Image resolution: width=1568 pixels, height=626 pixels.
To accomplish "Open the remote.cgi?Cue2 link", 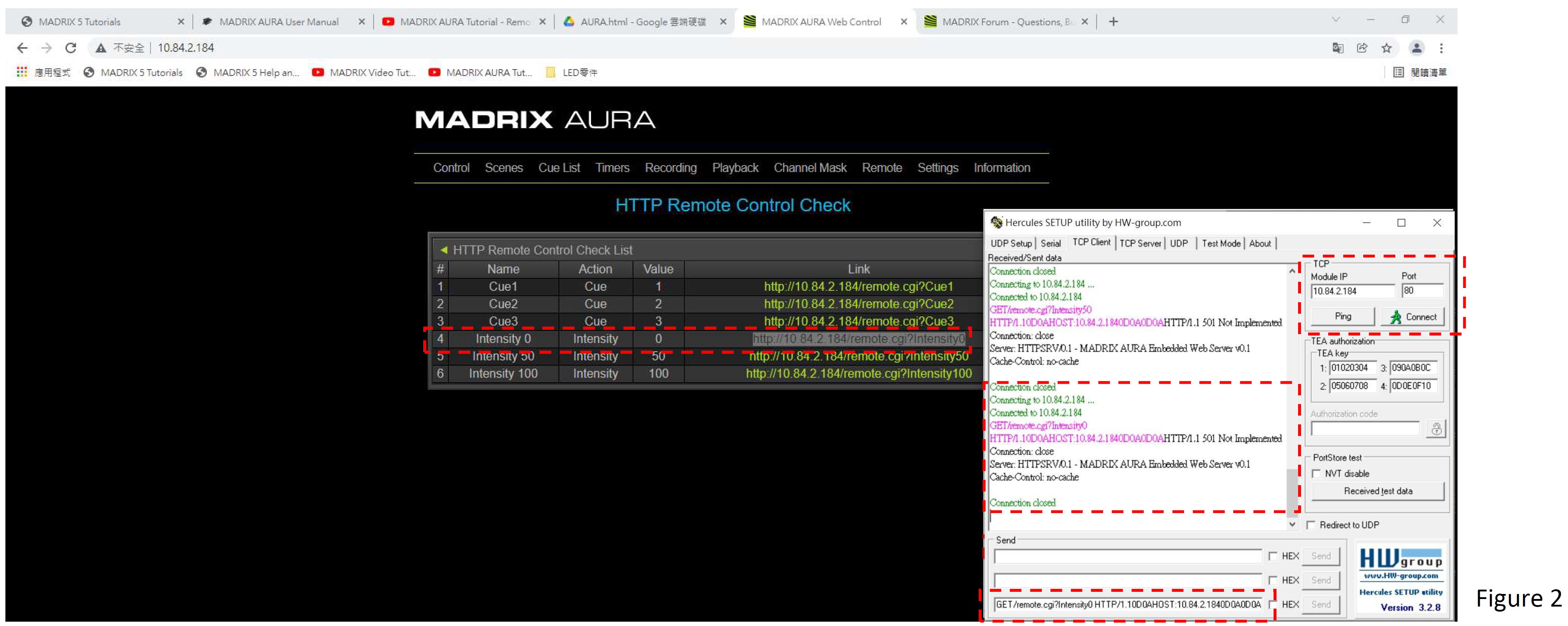I will pos(858,304).
